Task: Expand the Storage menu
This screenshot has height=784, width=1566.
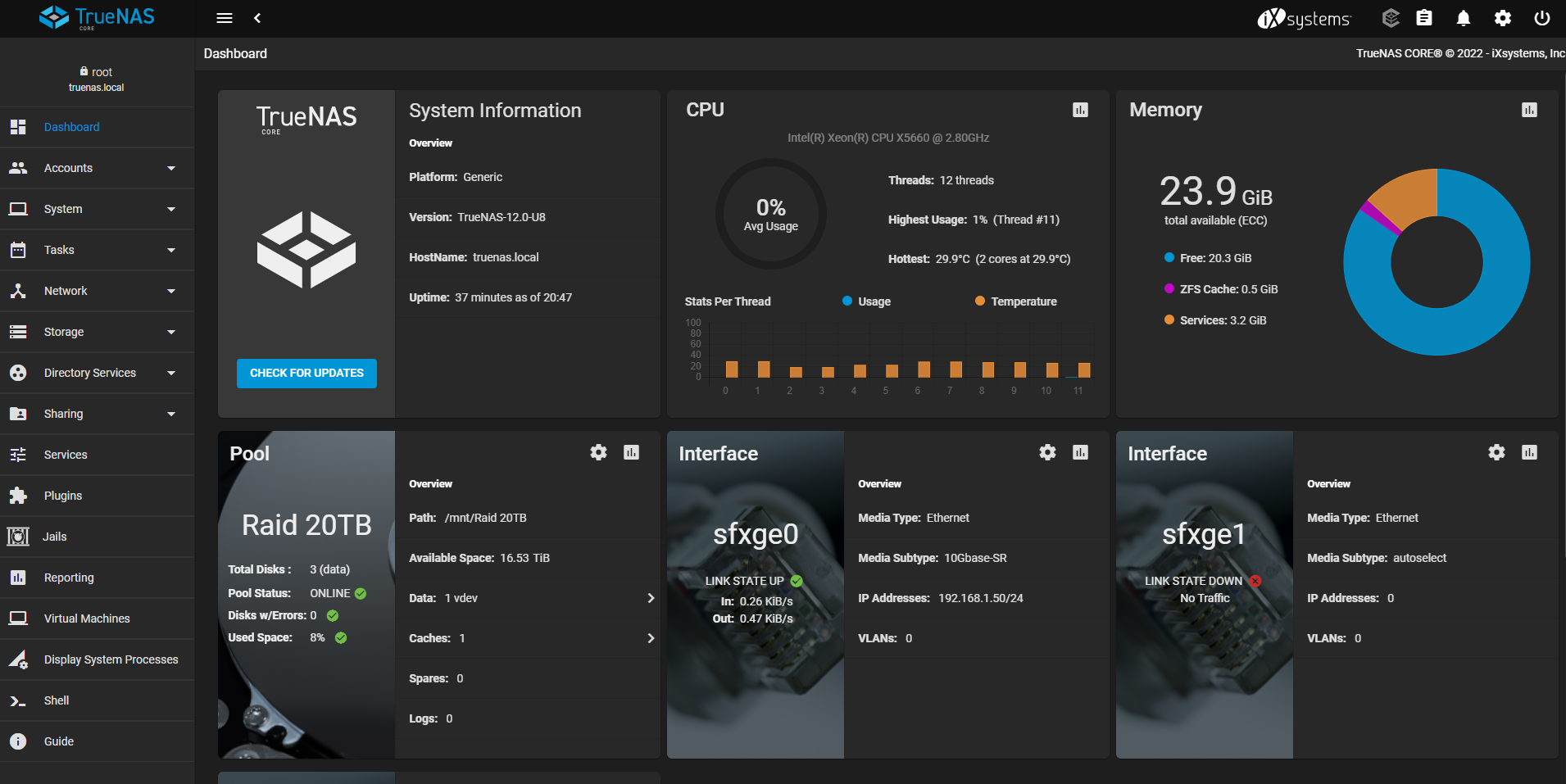Action: tap(97, 332)
